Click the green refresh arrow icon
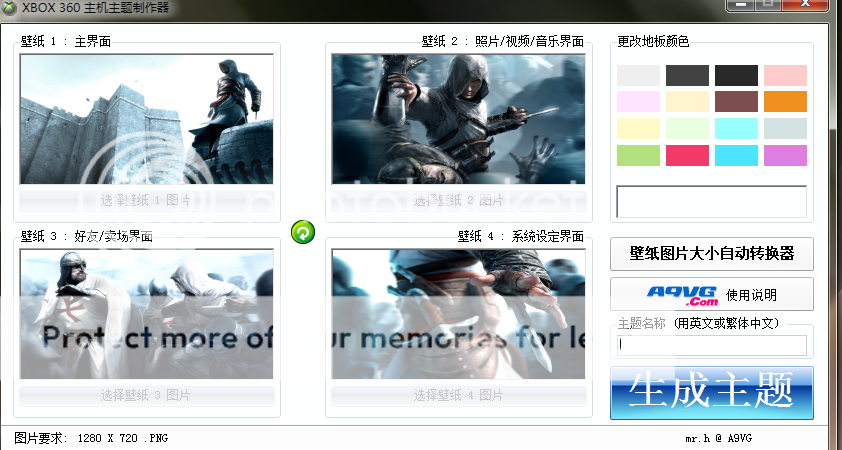The image size is (842, 450). pyautogui.click(x=303, y=232)
